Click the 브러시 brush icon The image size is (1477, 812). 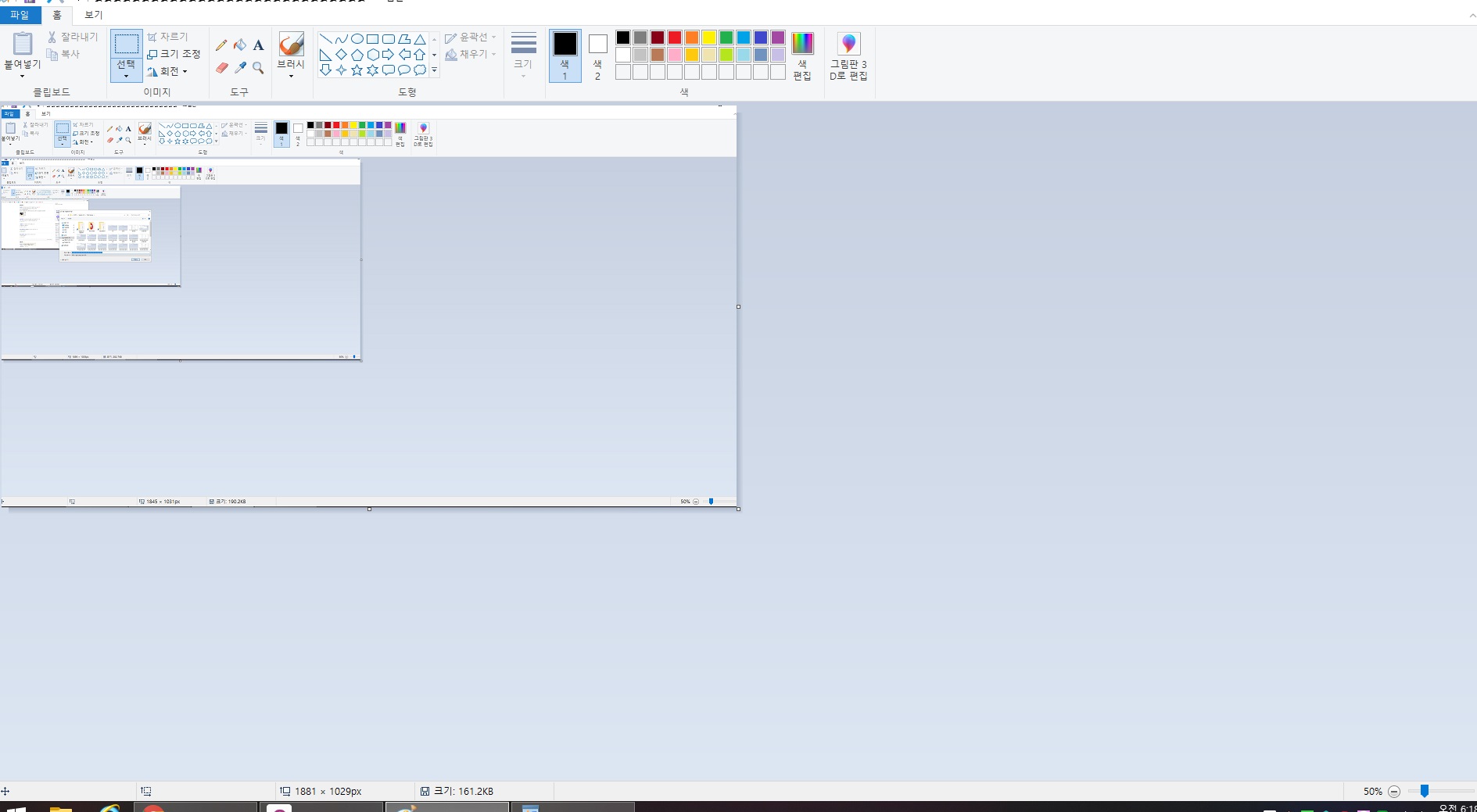click(x=291, y=44)
